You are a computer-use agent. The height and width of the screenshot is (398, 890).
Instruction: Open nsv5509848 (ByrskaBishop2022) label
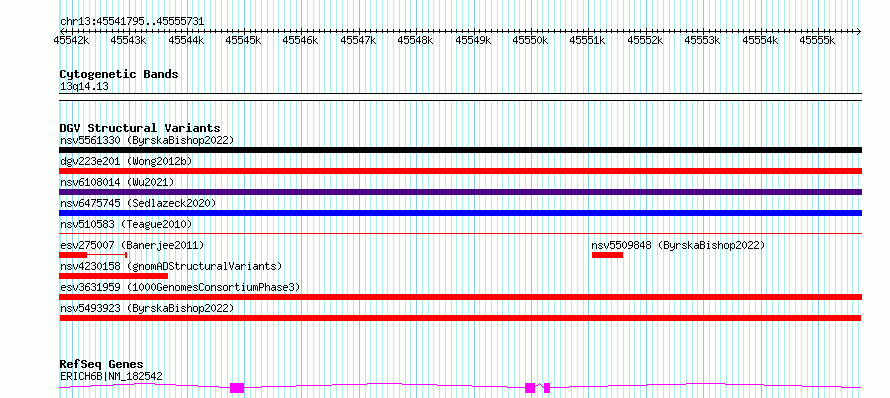coord(678,245)
